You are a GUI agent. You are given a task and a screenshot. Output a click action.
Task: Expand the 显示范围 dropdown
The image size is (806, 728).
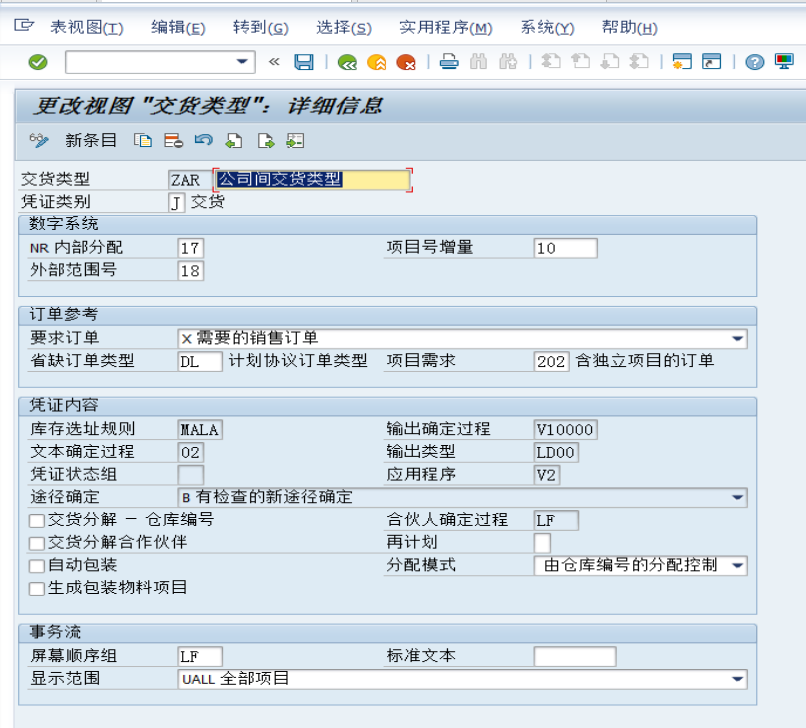pos(738,679)
